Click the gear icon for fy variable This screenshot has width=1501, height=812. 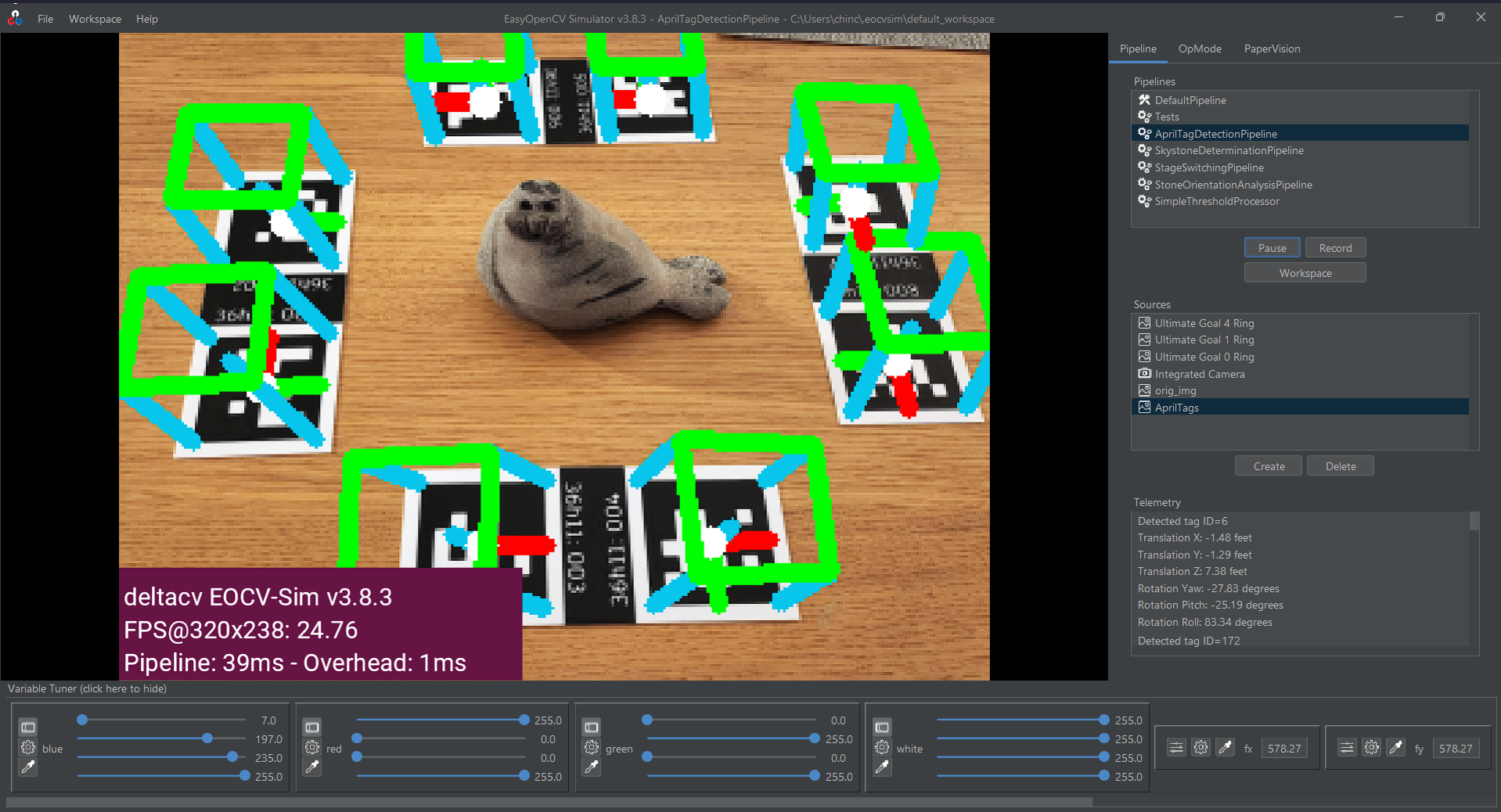[x=1371, y=748]
